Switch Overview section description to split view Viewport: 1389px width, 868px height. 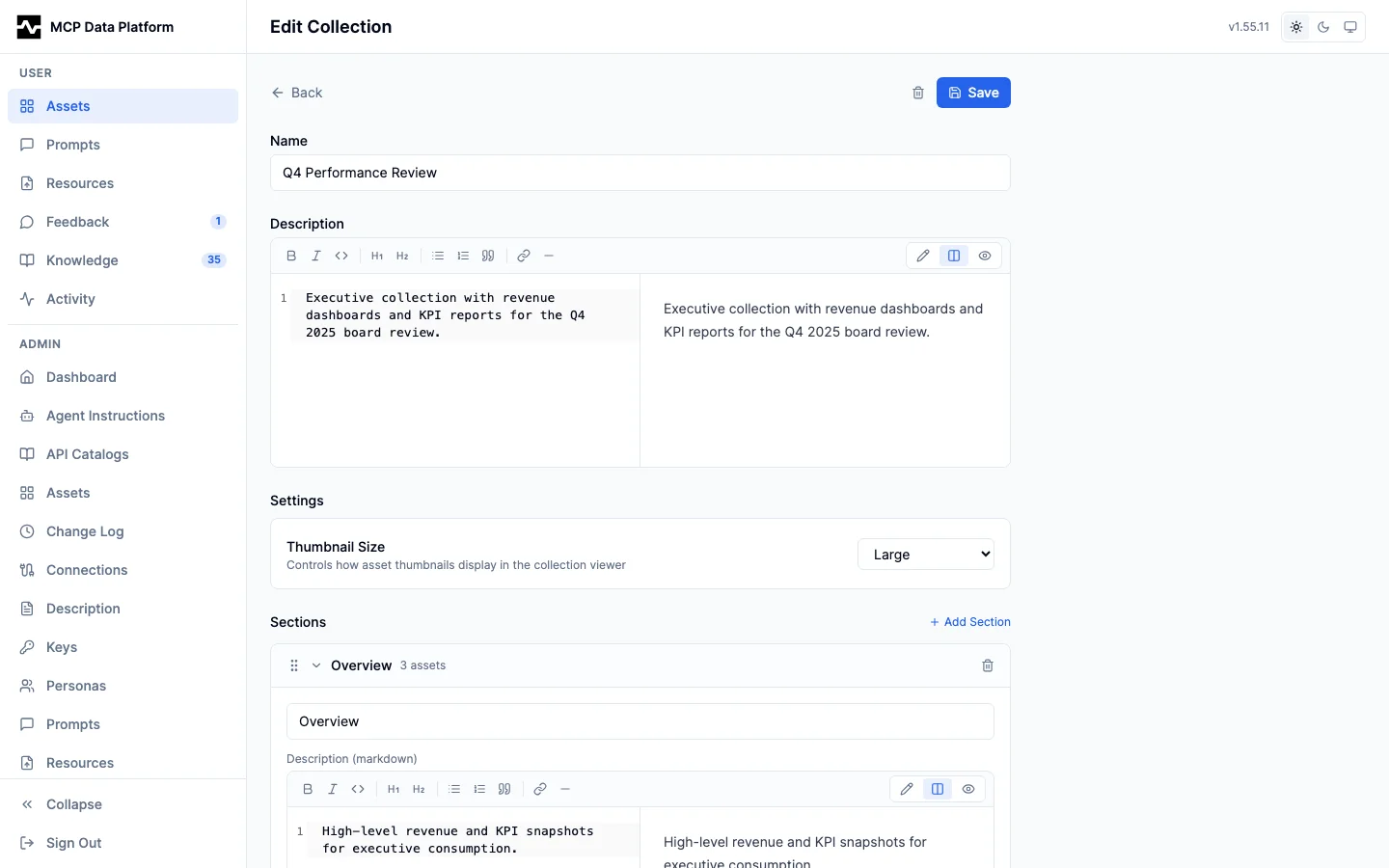(x=938, y=789)
